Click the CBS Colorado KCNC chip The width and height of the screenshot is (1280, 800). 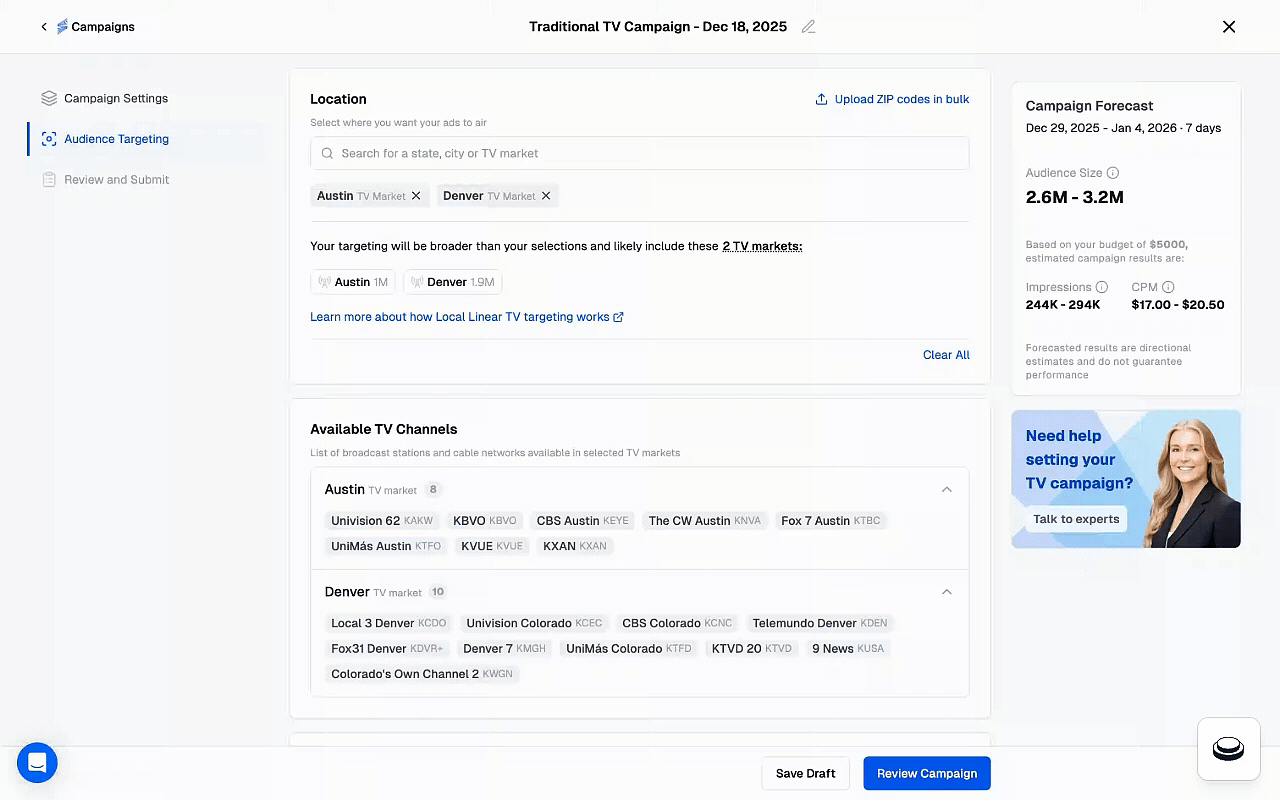pos(677,623)
